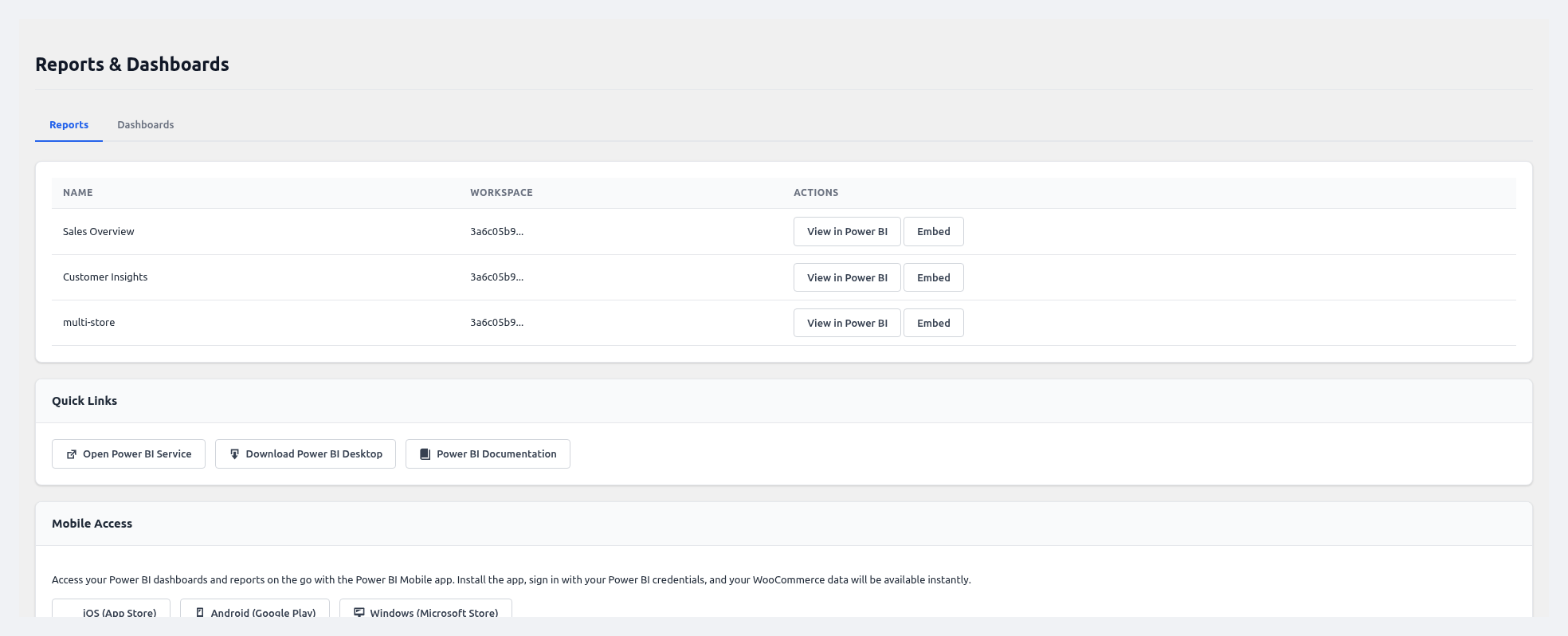View Sales Overview report in Power BI
Viewport: 1568px width, 636px height.
point(847,232)
